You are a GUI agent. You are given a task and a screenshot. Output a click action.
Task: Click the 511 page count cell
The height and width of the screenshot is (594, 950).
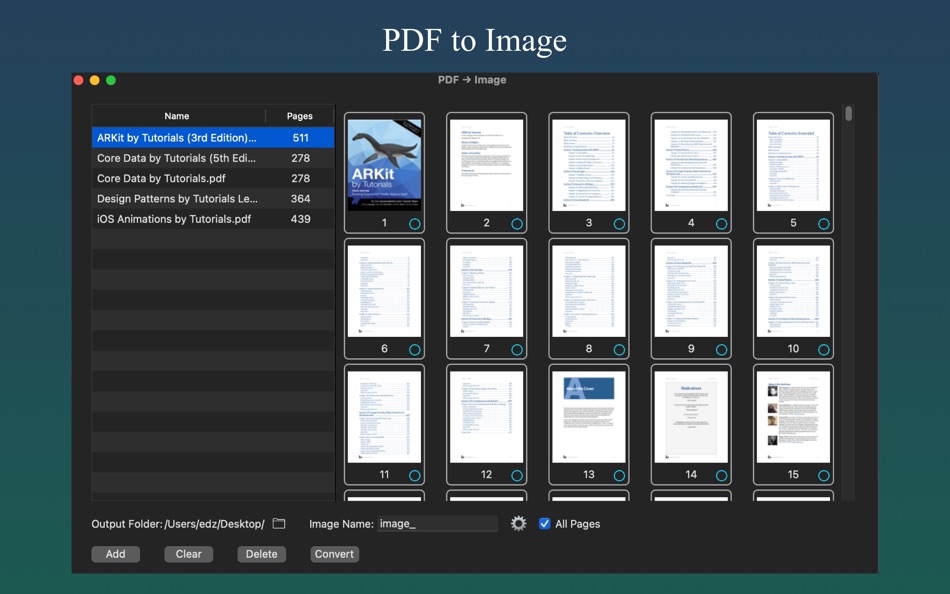click(x=301, y=138)
